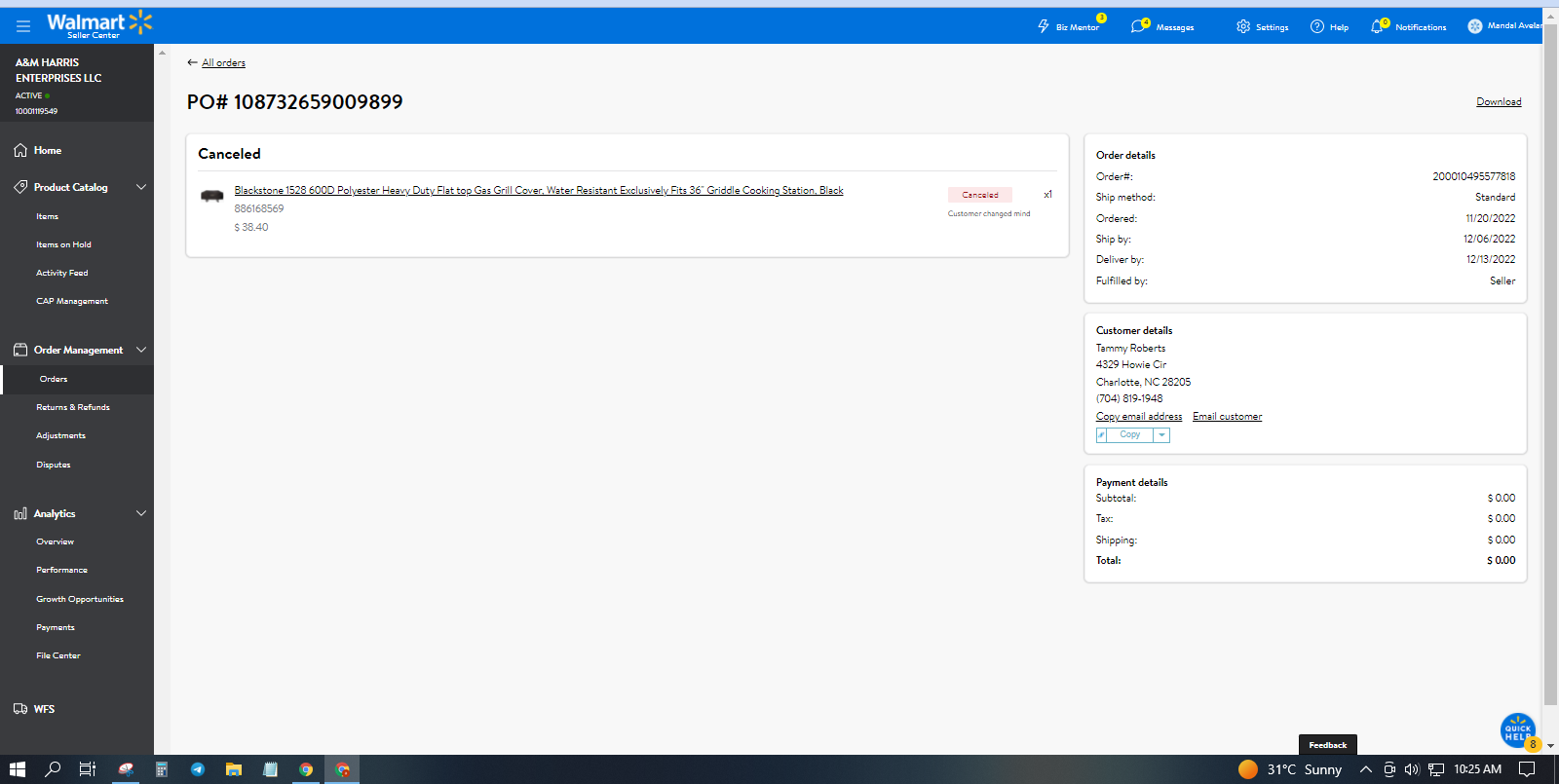Open the Settings gear icon
The width and height of the screenshot is (1559, 784).
(x=1243, y=26)
